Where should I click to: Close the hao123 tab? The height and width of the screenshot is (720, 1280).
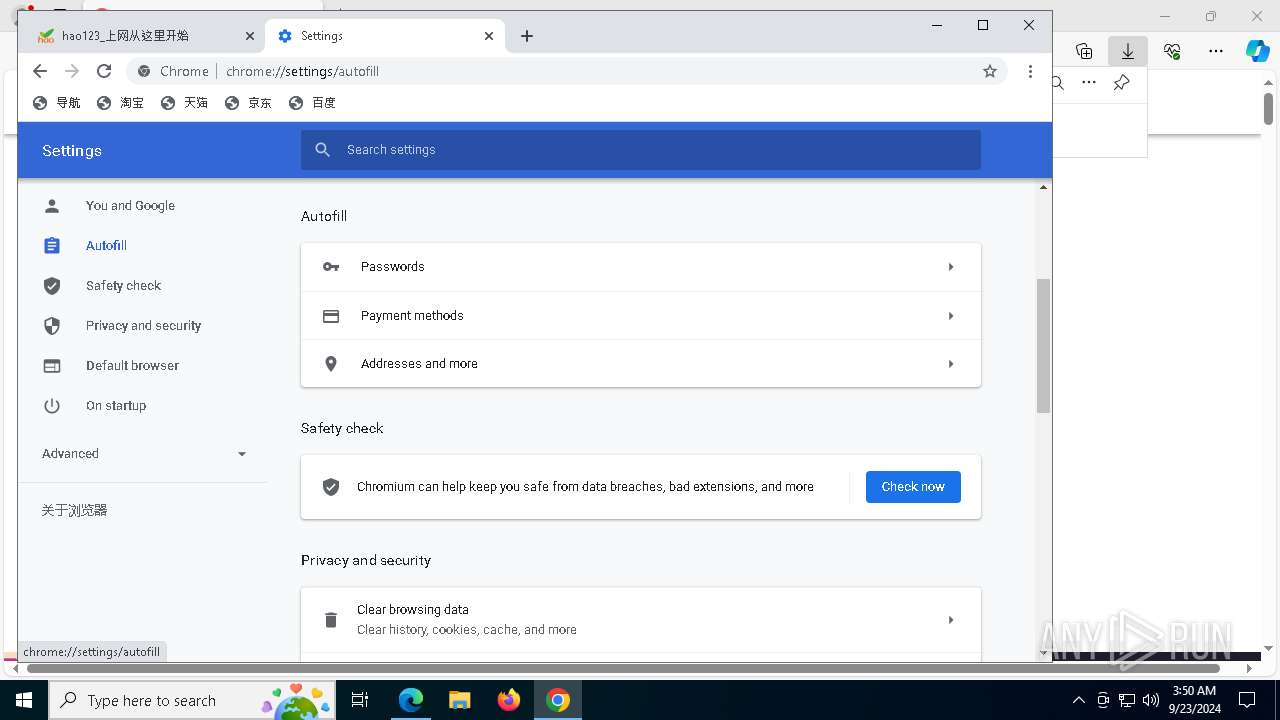coord(250,36)
